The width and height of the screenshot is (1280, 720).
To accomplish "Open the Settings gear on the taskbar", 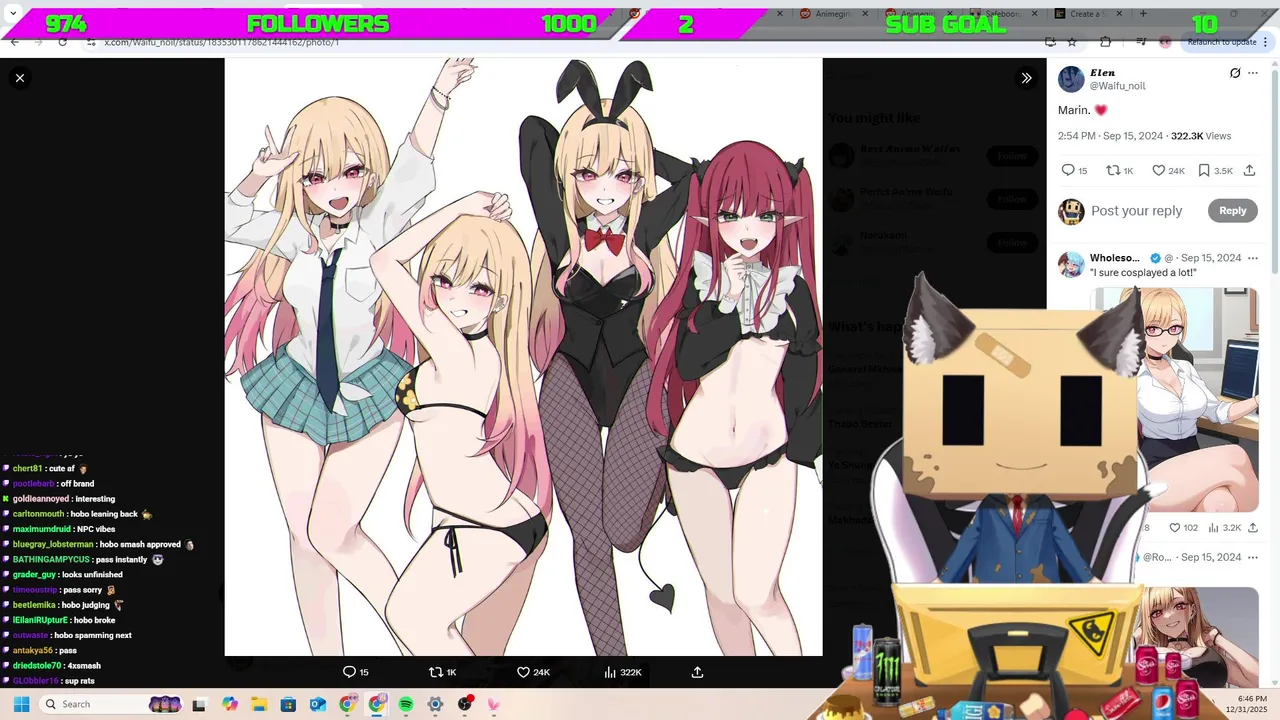I will [x=435, y=704].
